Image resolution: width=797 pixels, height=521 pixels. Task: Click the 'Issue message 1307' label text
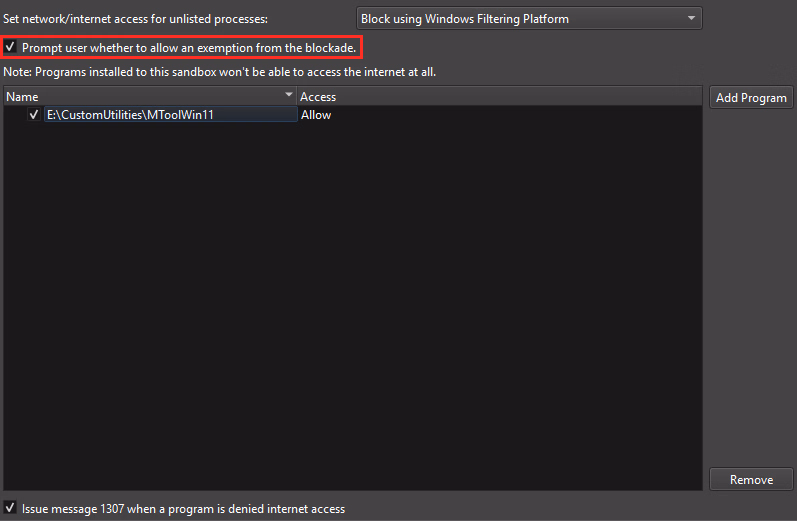[x=183, y=509]
